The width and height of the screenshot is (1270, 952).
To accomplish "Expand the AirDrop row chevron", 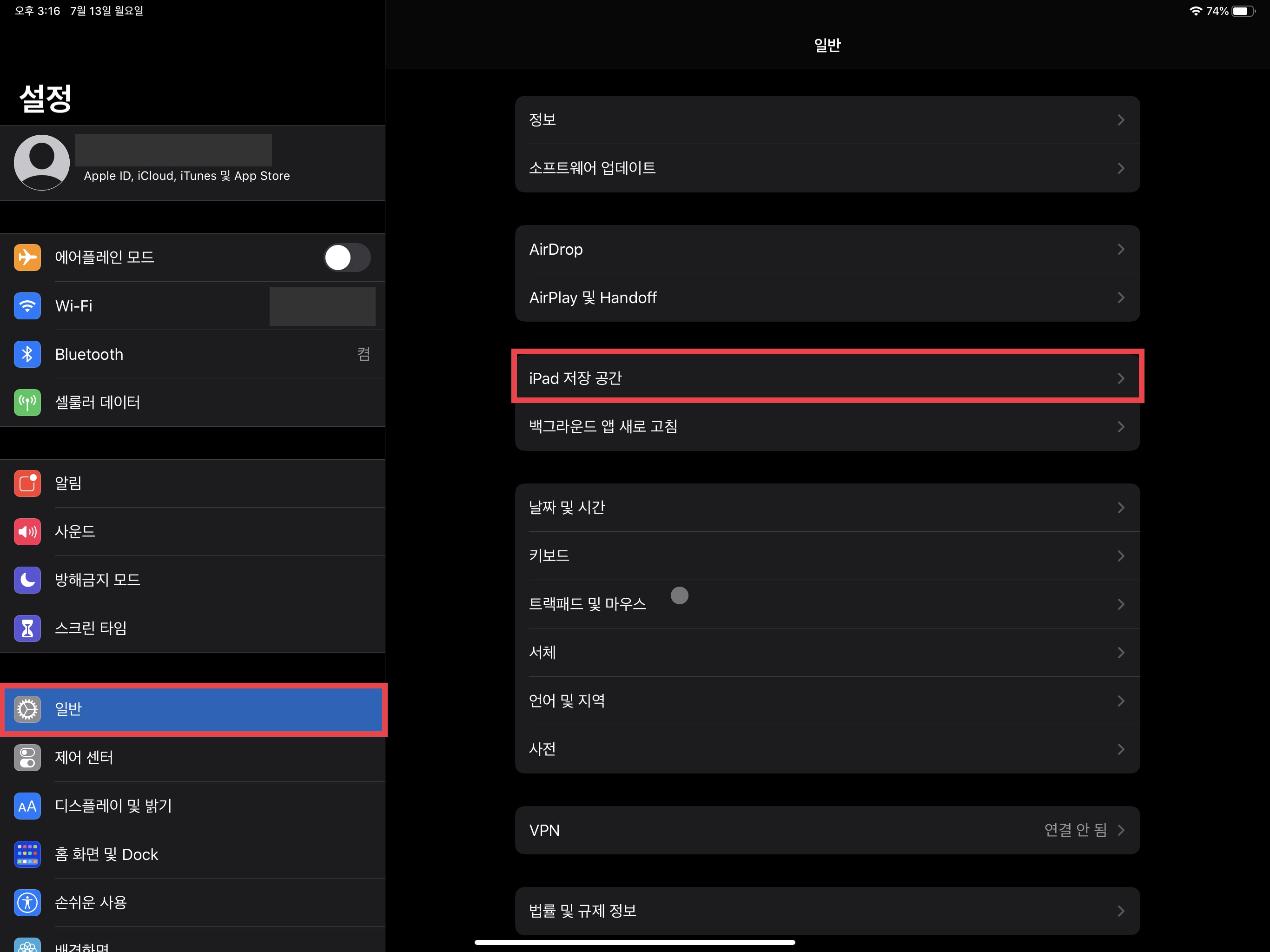I will [x=1121, y=249].
